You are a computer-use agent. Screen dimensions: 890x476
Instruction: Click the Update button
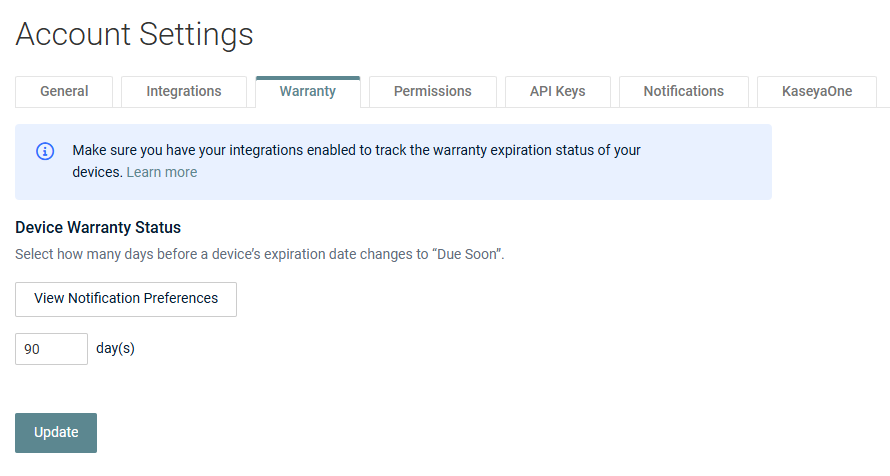(x=56, y=433)
